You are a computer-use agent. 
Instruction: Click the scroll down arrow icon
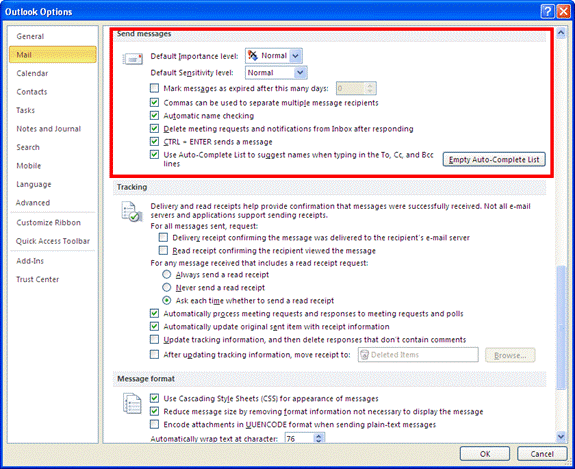pos(561,436)
